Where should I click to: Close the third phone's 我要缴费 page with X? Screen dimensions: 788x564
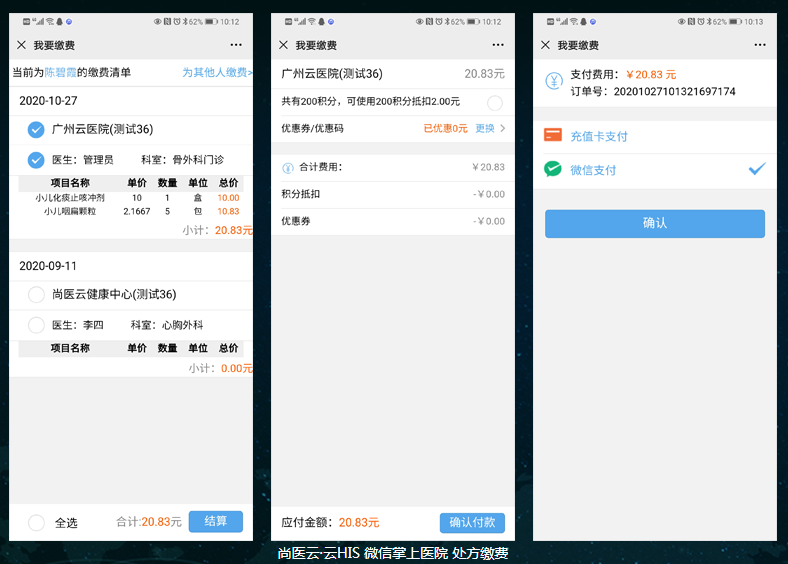[x=545, y=45]
